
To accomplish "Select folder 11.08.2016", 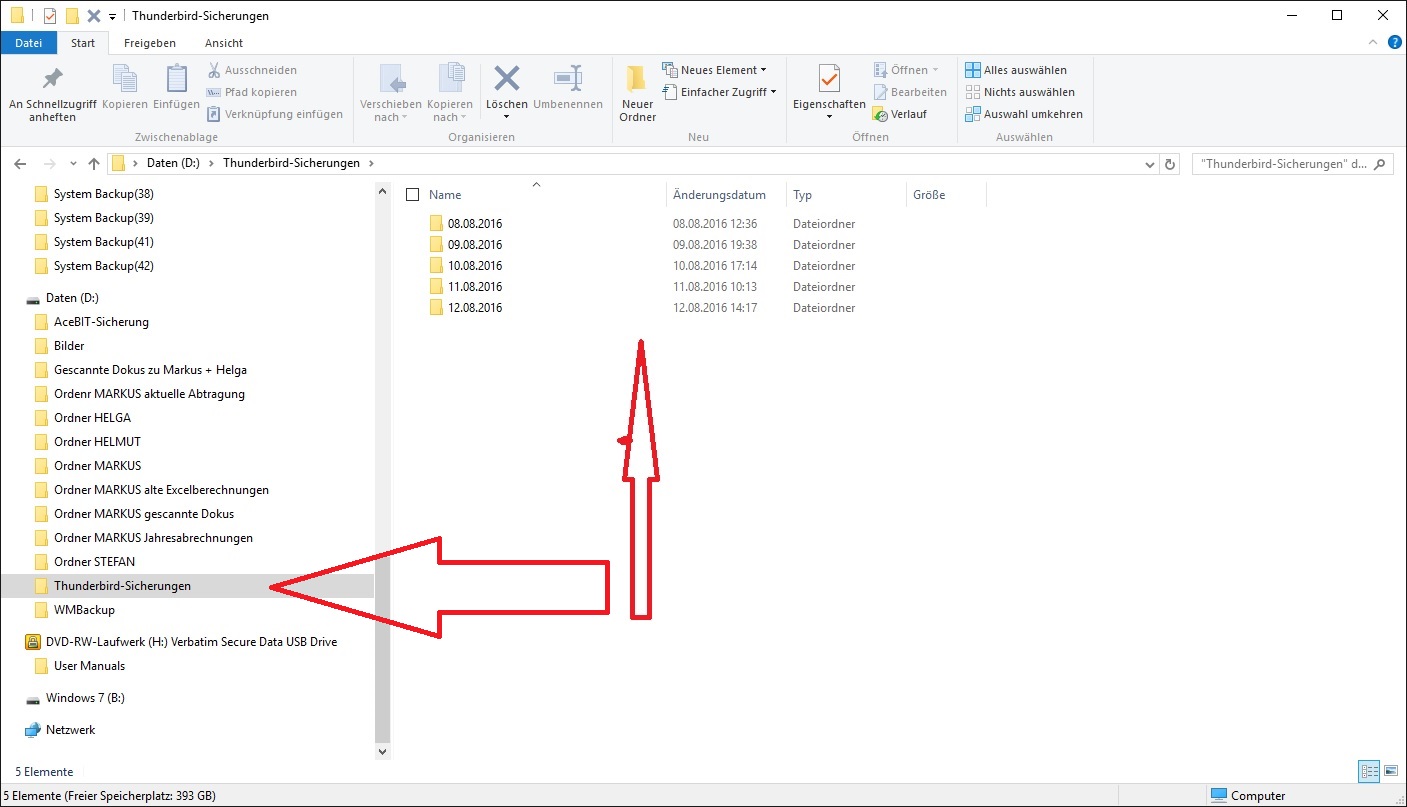I will point(475,287).
